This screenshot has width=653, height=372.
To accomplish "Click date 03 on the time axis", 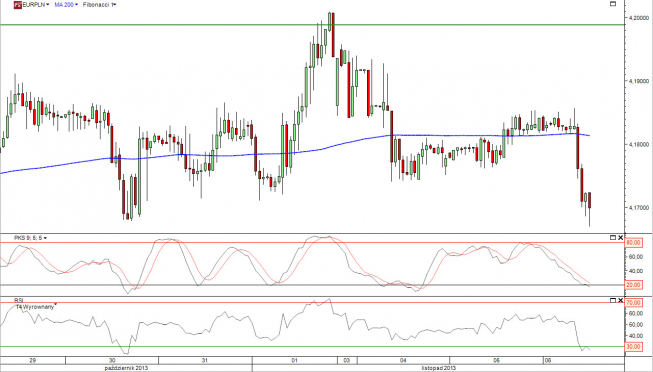I will pyautogui.click(x=346, y=360).
